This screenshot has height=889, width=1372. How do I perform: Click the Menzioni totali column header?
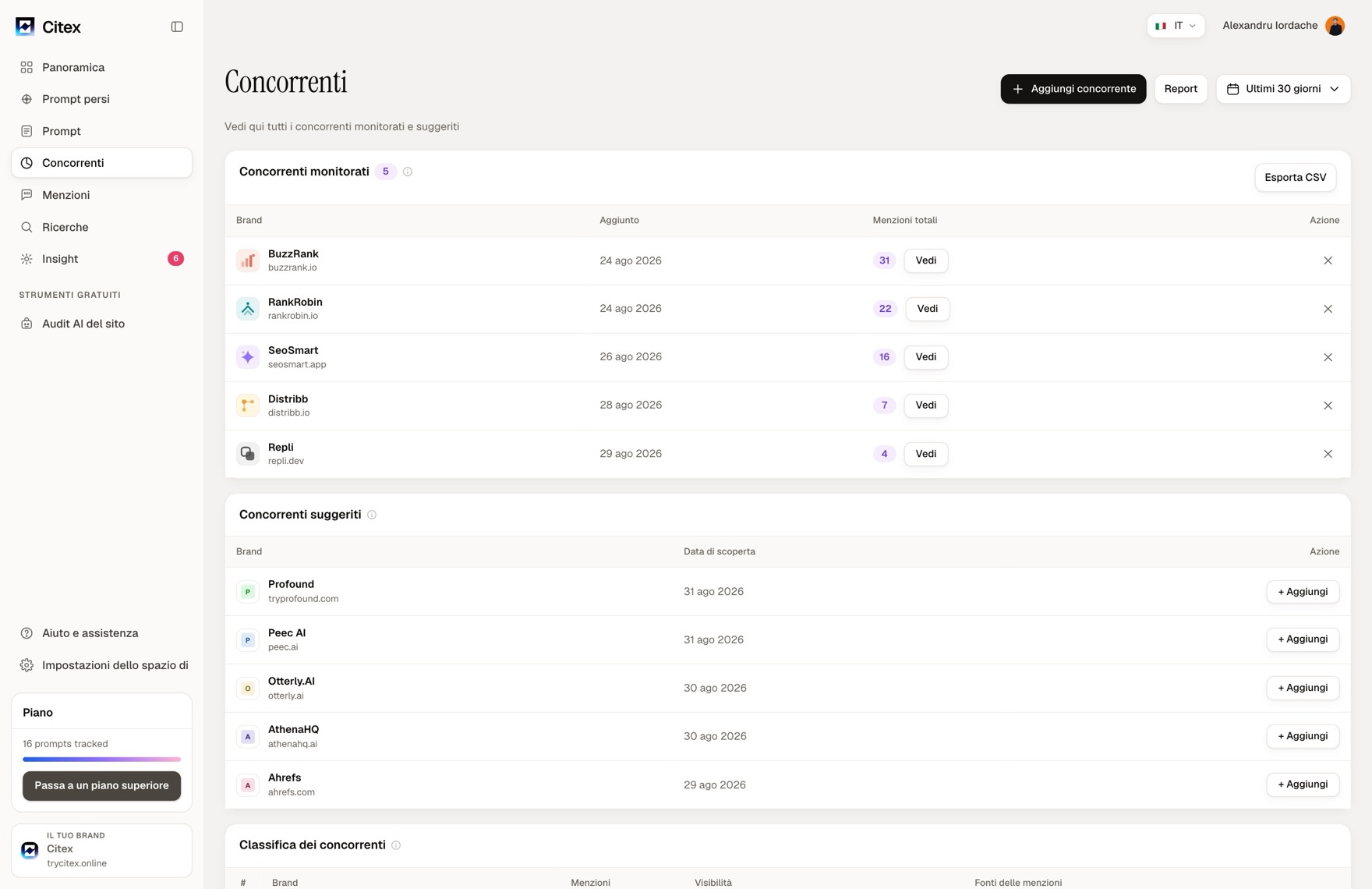904,221
